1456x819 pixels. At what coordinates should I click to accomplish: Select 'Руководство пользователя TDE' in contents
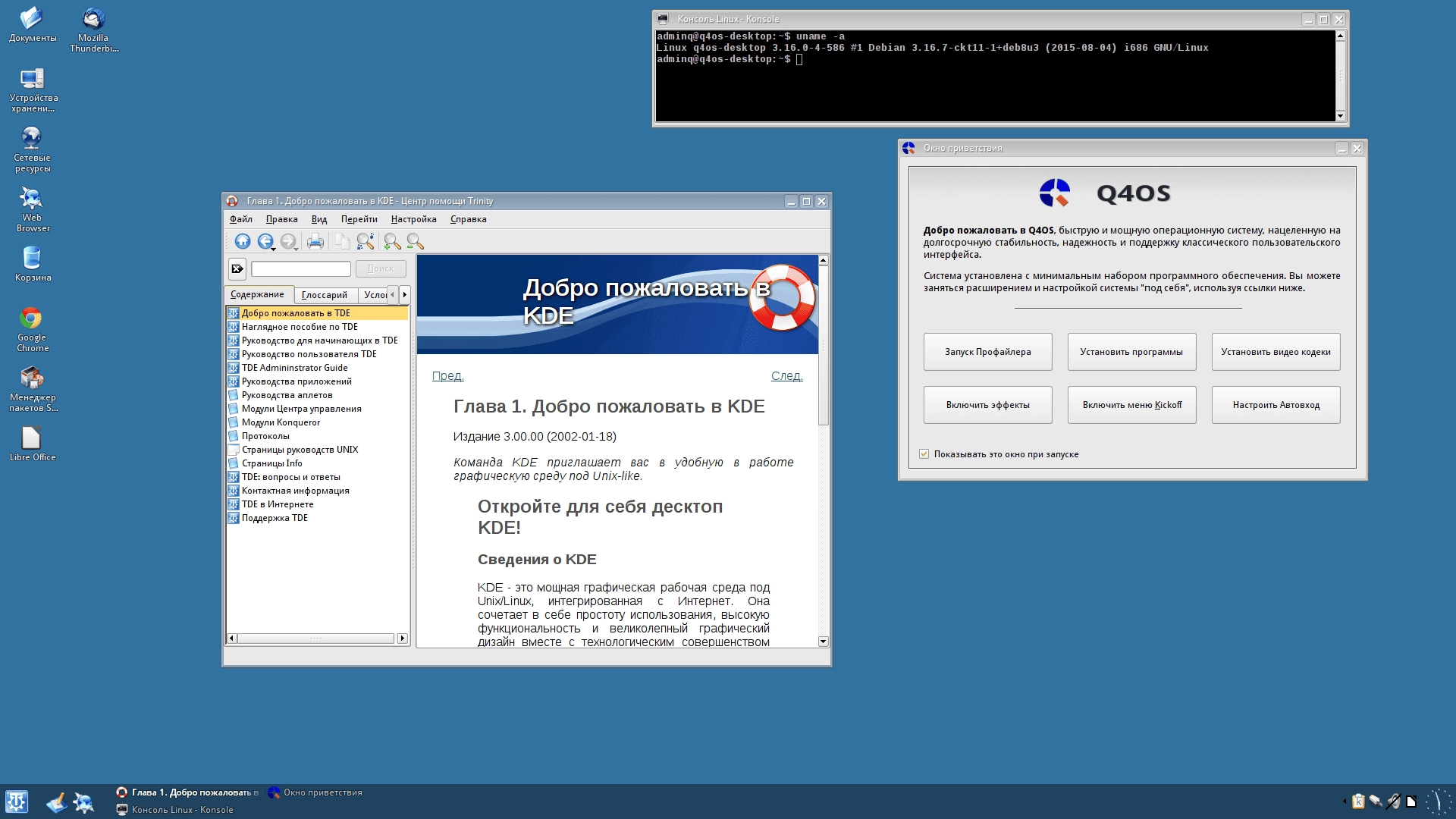(x=309, y=354)
